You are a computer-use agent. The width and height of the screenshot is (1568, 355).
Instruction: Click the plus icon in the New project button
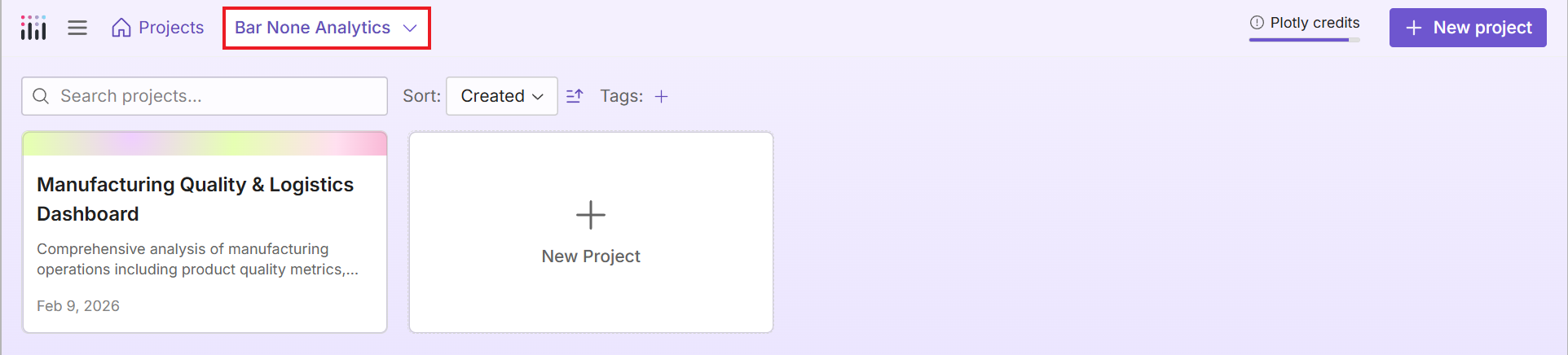tap(1414, 28)
